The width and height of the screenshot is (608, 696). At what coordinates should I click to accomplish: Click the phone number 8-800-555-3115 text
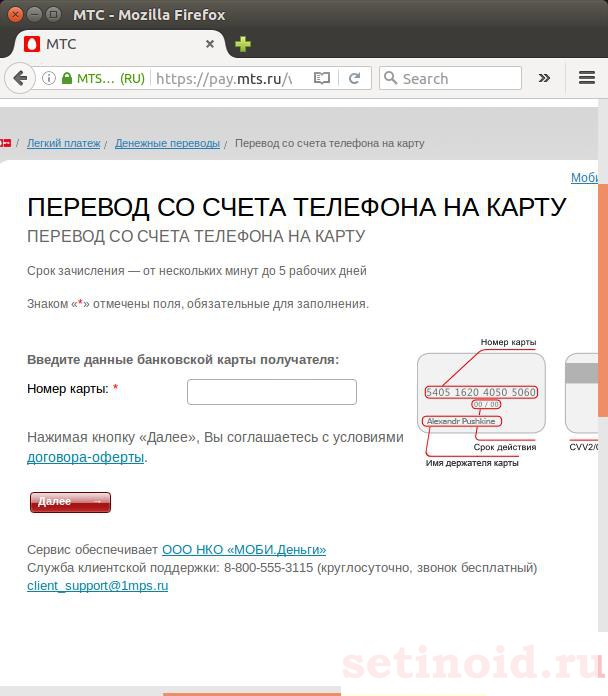(x=268, y=568)
